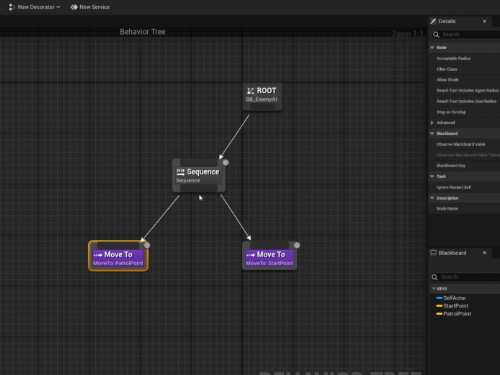Click the Sequence node icon

point(180,172)
